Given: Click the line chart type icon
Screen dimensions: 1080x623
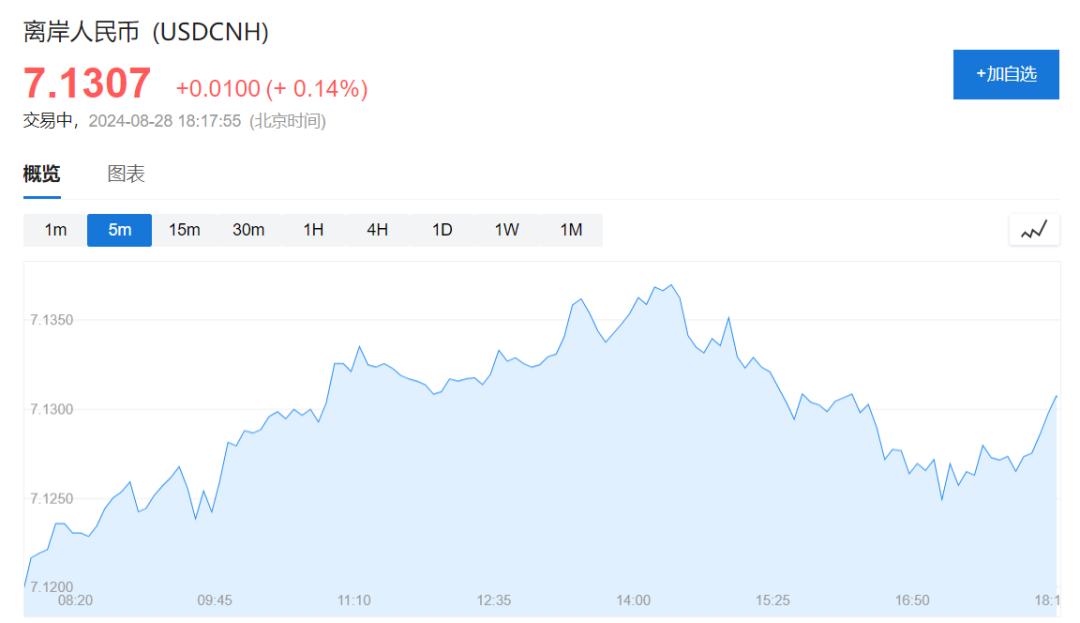Looking at the screenshot, I should click(1033, 230).
